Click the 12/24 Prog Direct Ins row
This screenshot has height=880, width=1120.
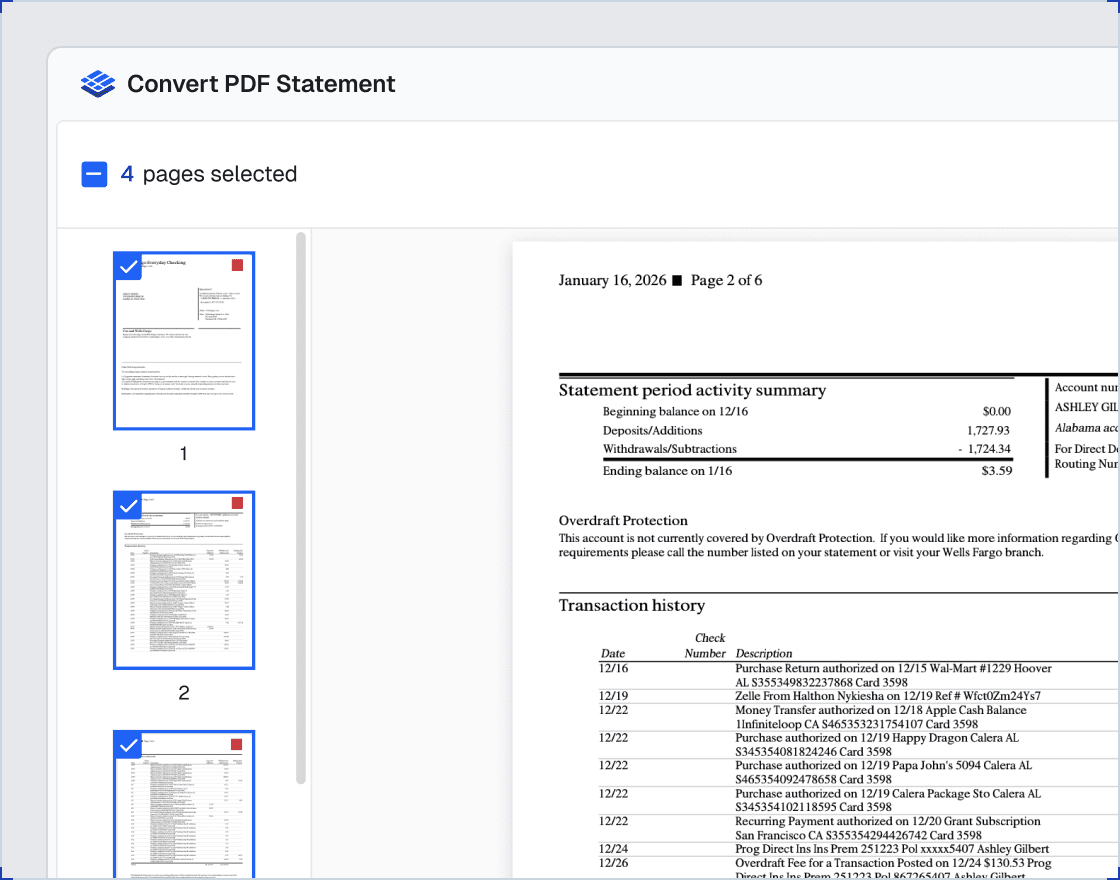(857, 849)
